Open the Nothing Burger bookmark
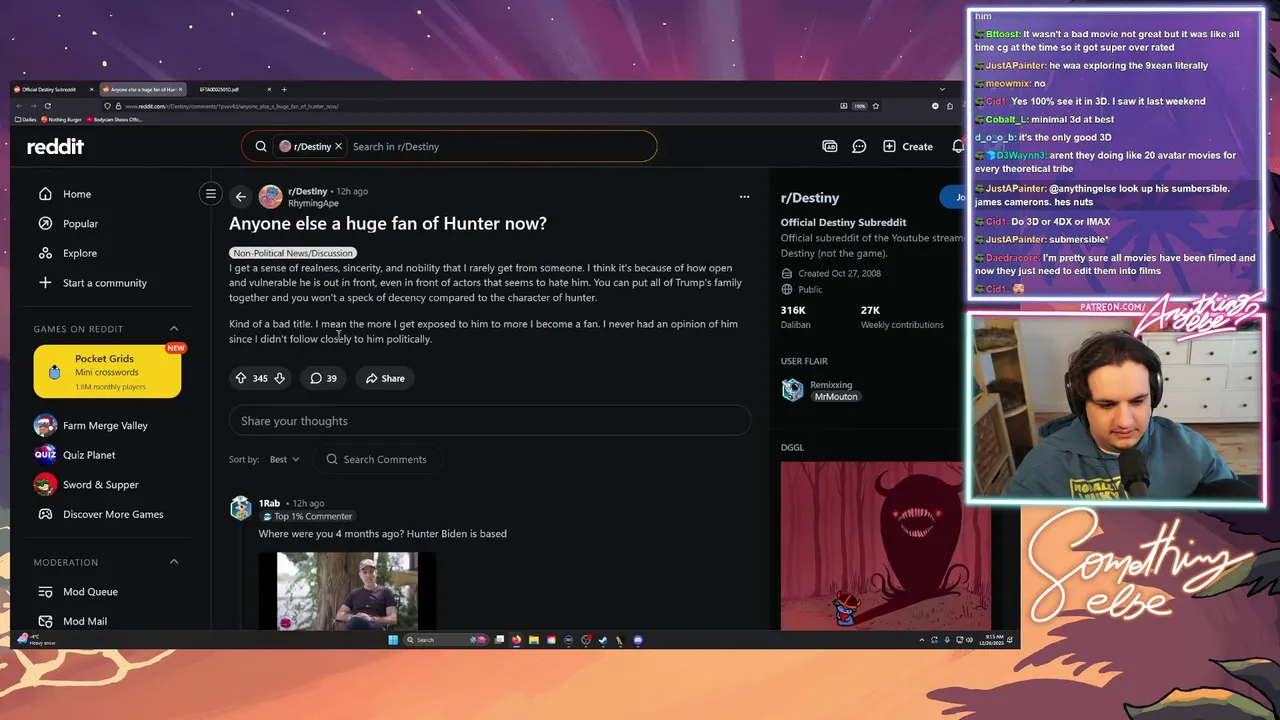Screen dimensions: 1280x720 (61, 120)
